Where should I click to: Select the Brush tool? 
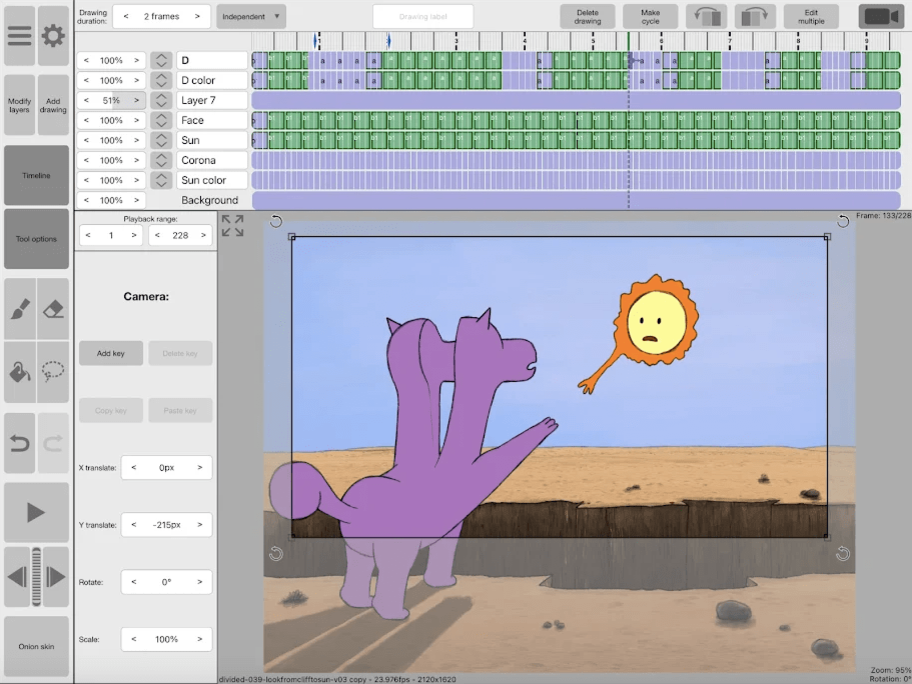tap(20, 309)
